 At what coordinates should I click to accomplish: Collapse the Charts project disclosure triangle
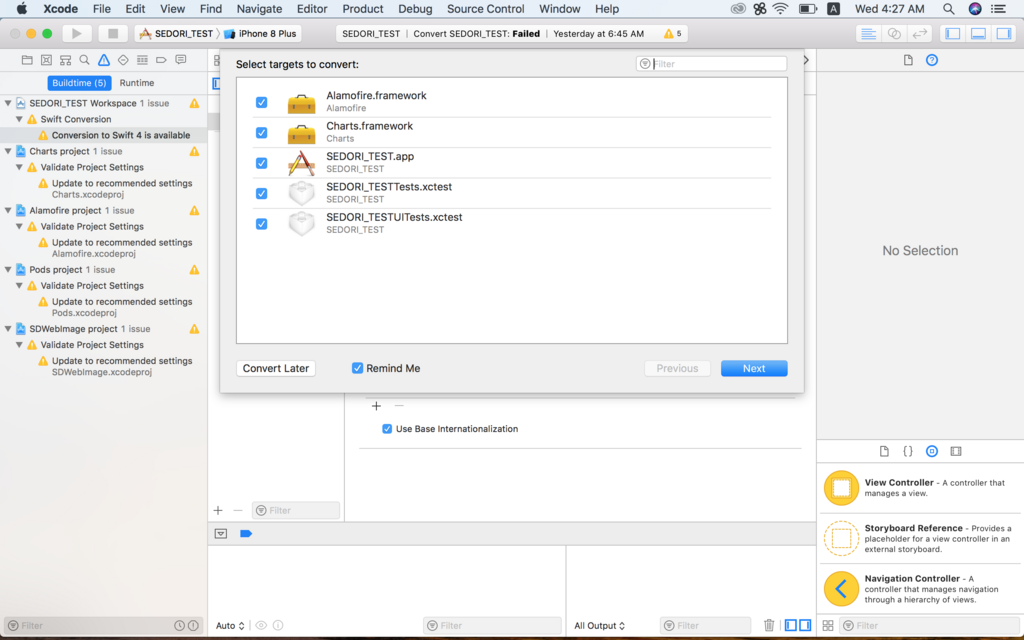coord(8,151)
